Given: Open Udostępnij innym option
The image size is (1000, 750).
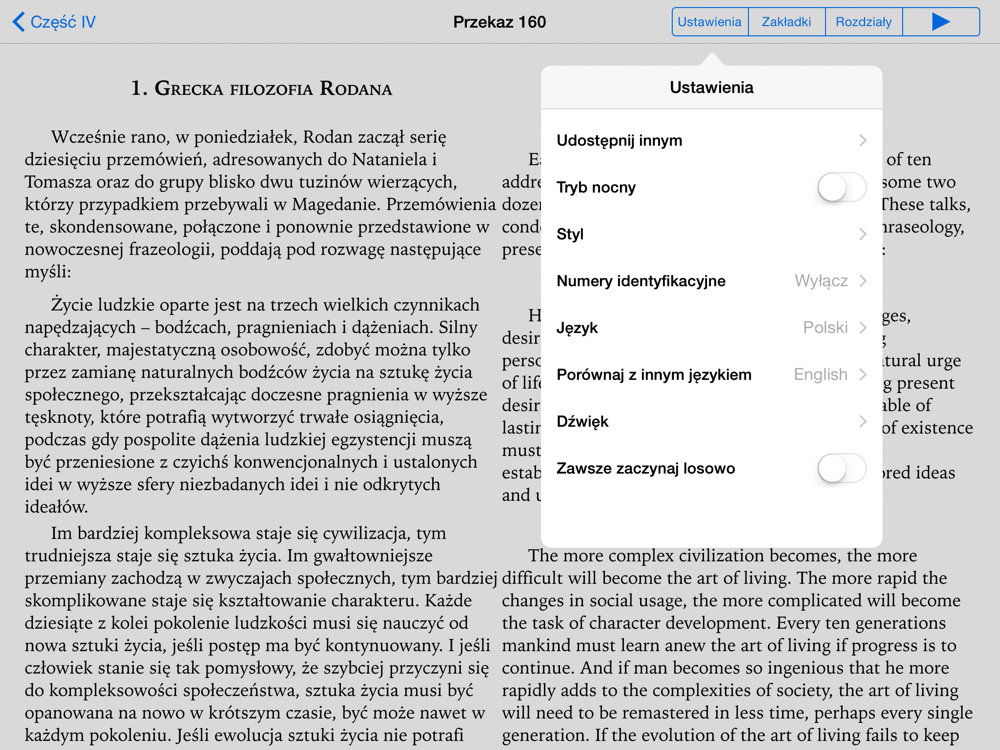Looking at the screenshot, I should click(x=712, y=140).
